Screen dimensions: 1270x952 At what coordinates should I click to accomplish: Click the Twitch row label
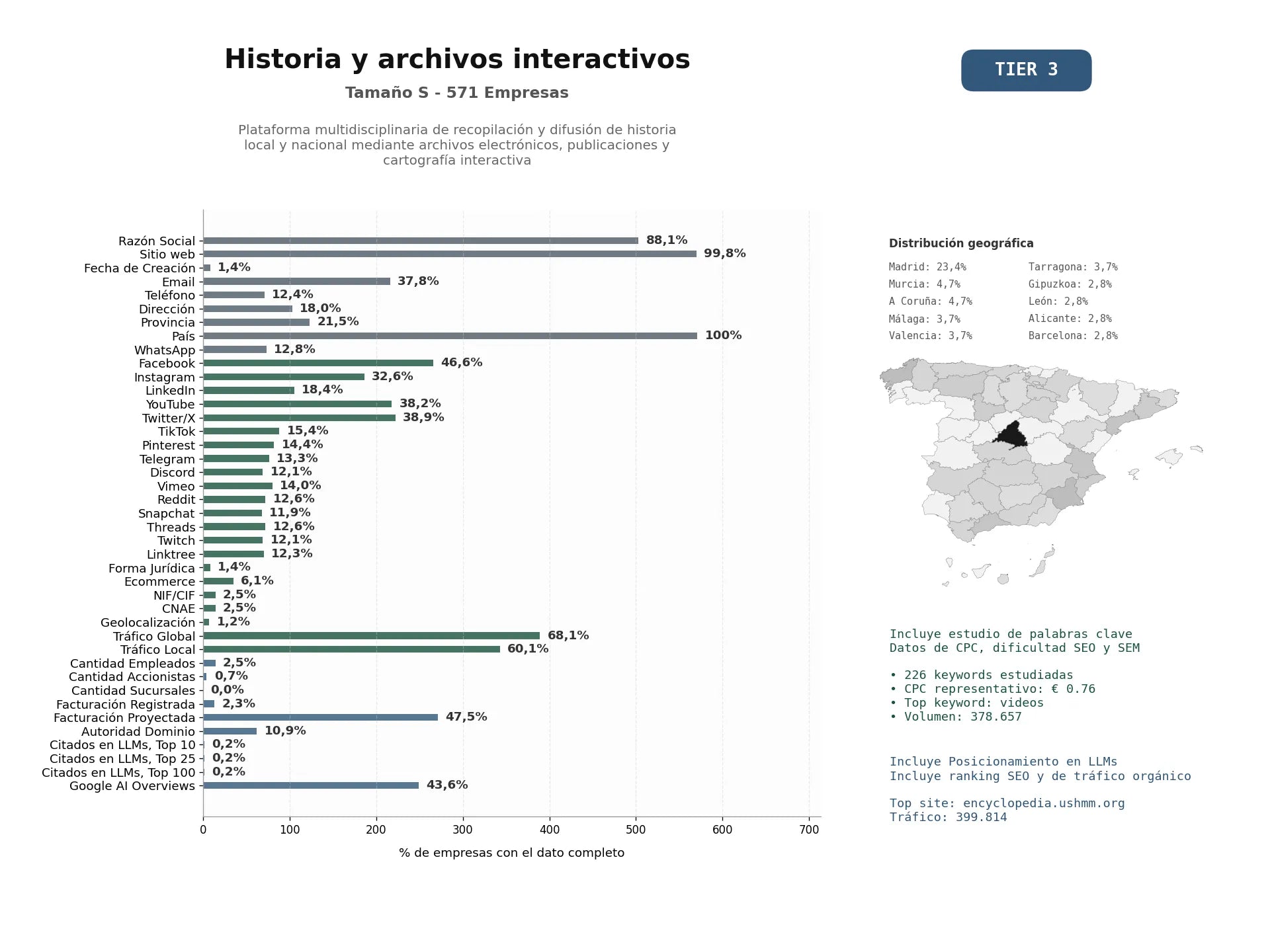point(177,541)
